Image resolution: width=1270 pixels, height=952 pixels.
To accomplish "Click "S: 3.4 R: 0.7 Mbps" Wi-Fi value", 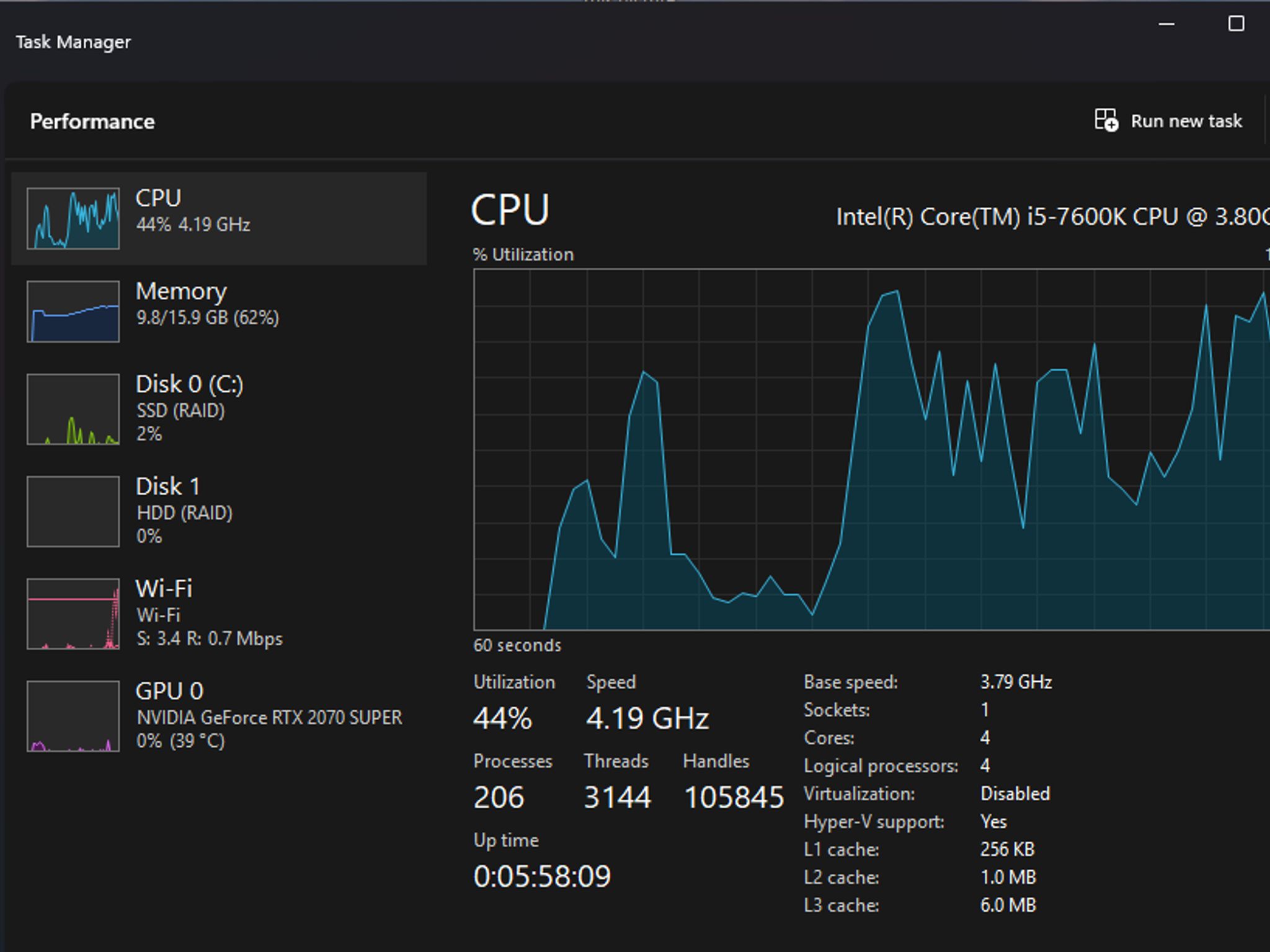I will [x=209, y=638].
